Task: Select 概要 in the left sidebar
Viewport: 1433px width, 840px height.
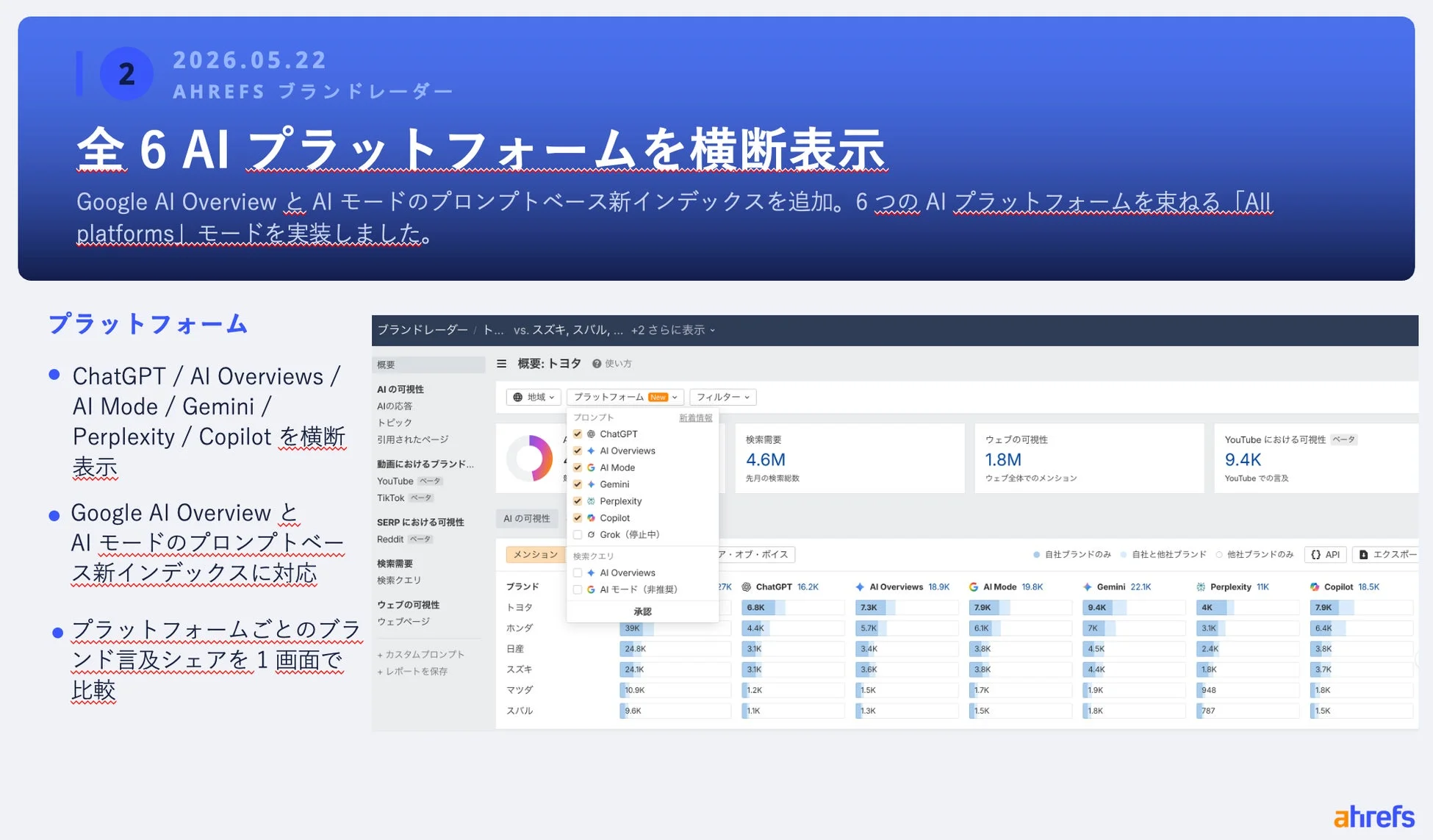Action: click(428, 365)
